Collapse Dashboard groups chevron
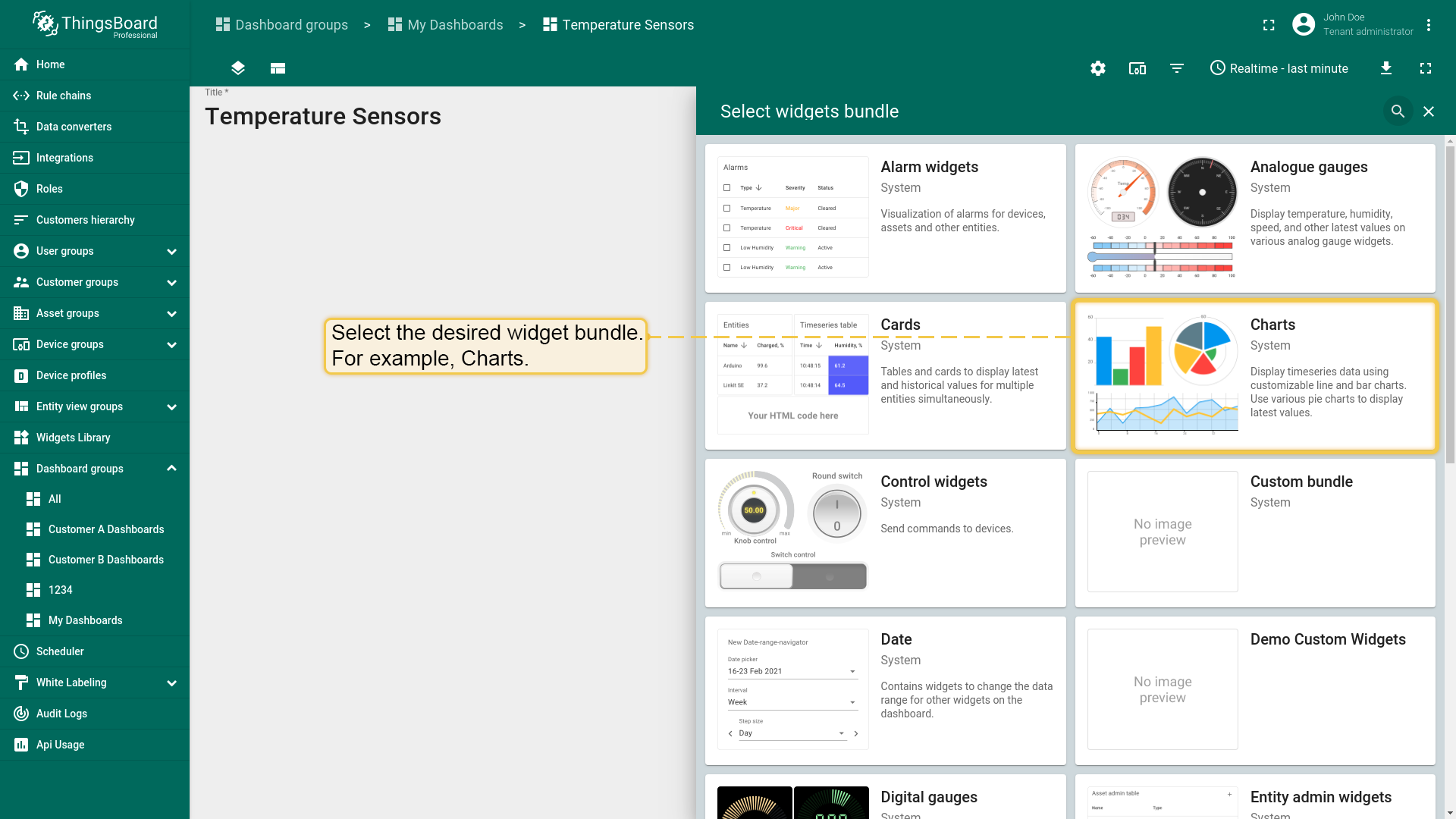The width and height of the screenshot is (1456, 819). [171, 469]
